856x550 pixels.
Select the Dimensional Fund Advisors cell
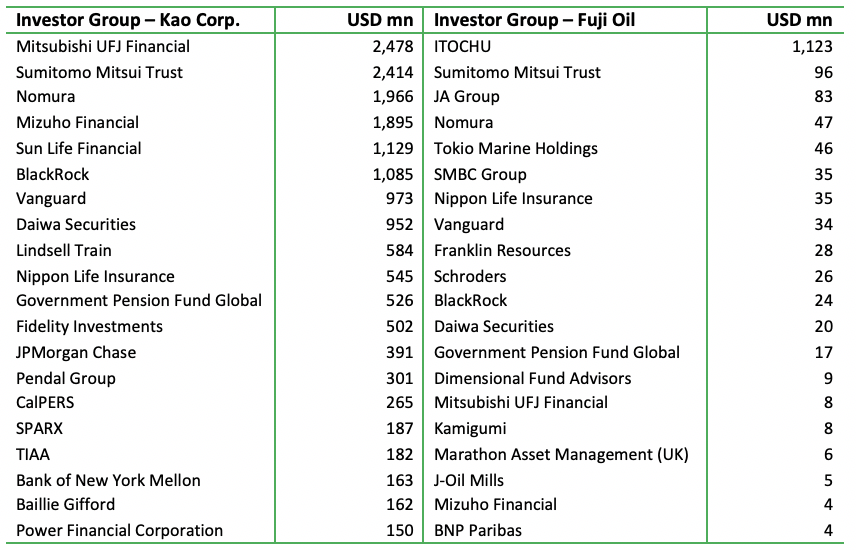tap(533, 378)
